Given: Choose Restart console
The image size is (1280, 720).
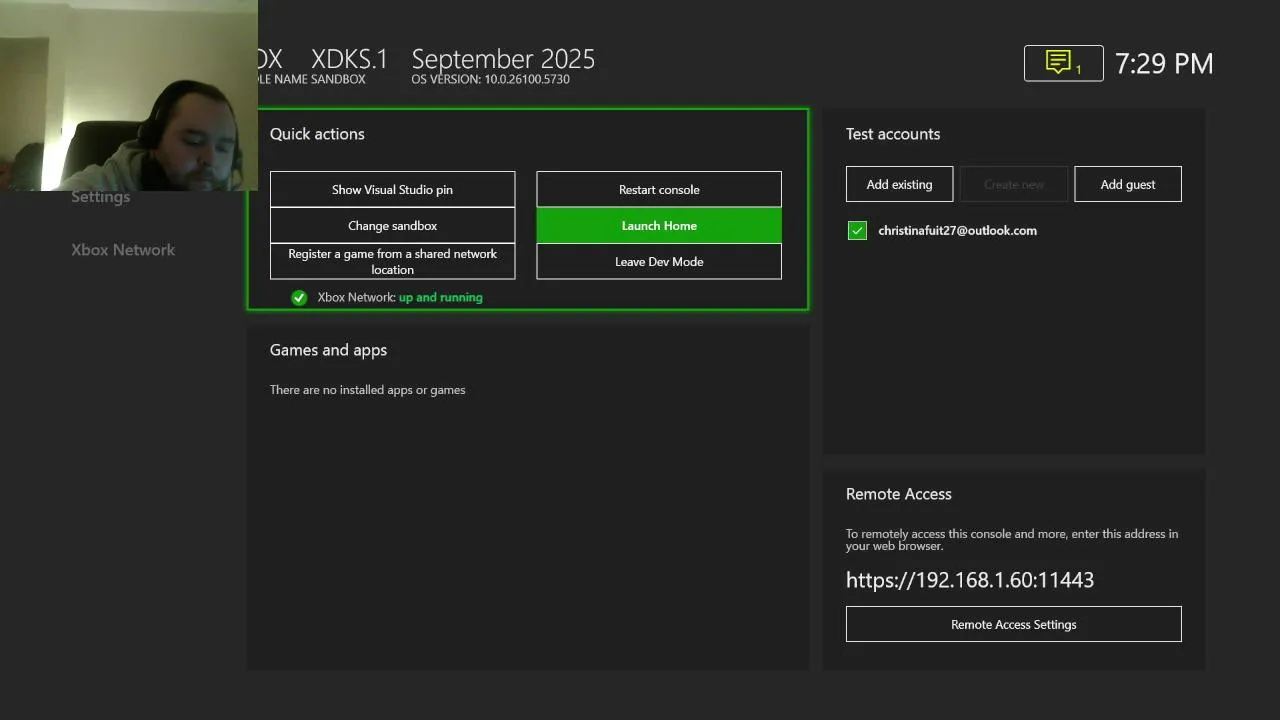Looking at the screenshot, I should [x=659, y=189].
